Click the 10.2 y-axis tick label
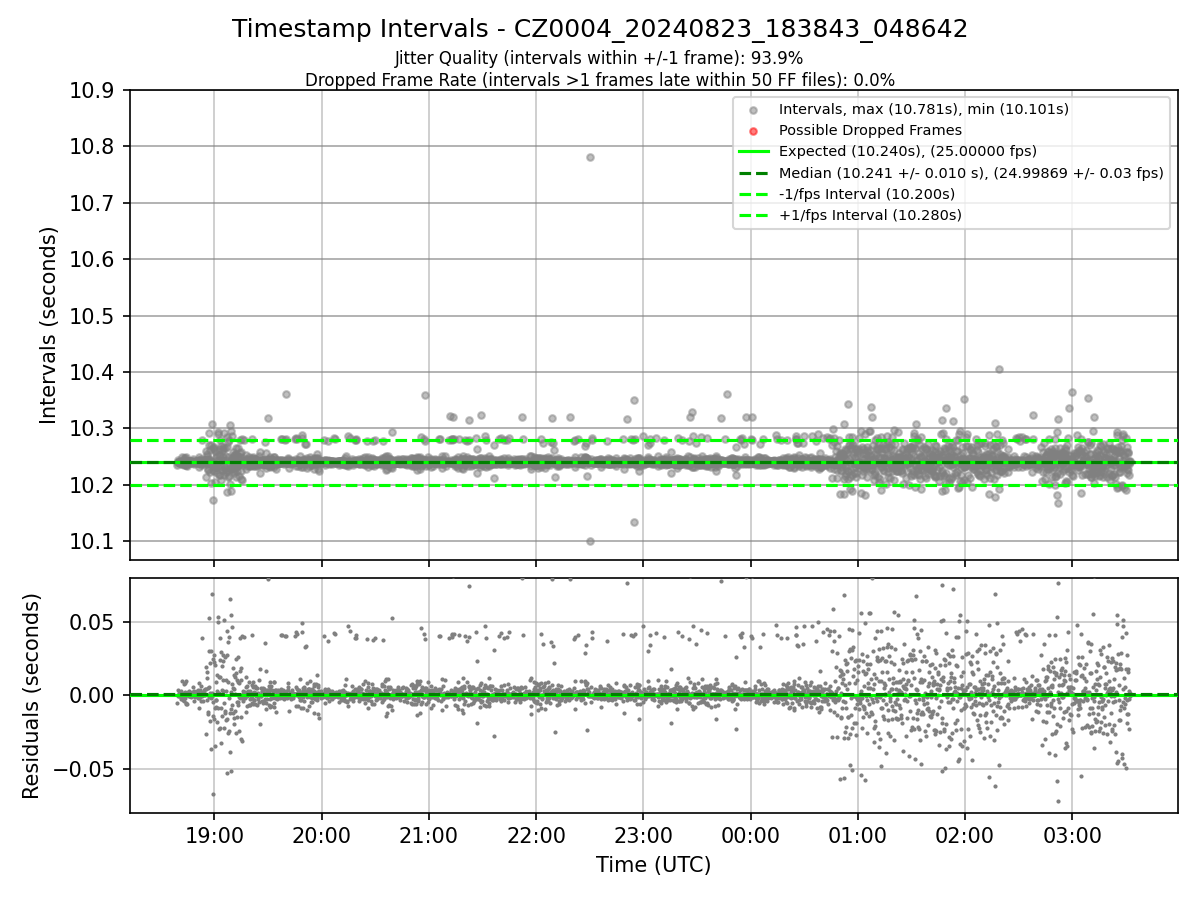The width and height of the screenshot is (1200, 900). [x=94, y=485]
